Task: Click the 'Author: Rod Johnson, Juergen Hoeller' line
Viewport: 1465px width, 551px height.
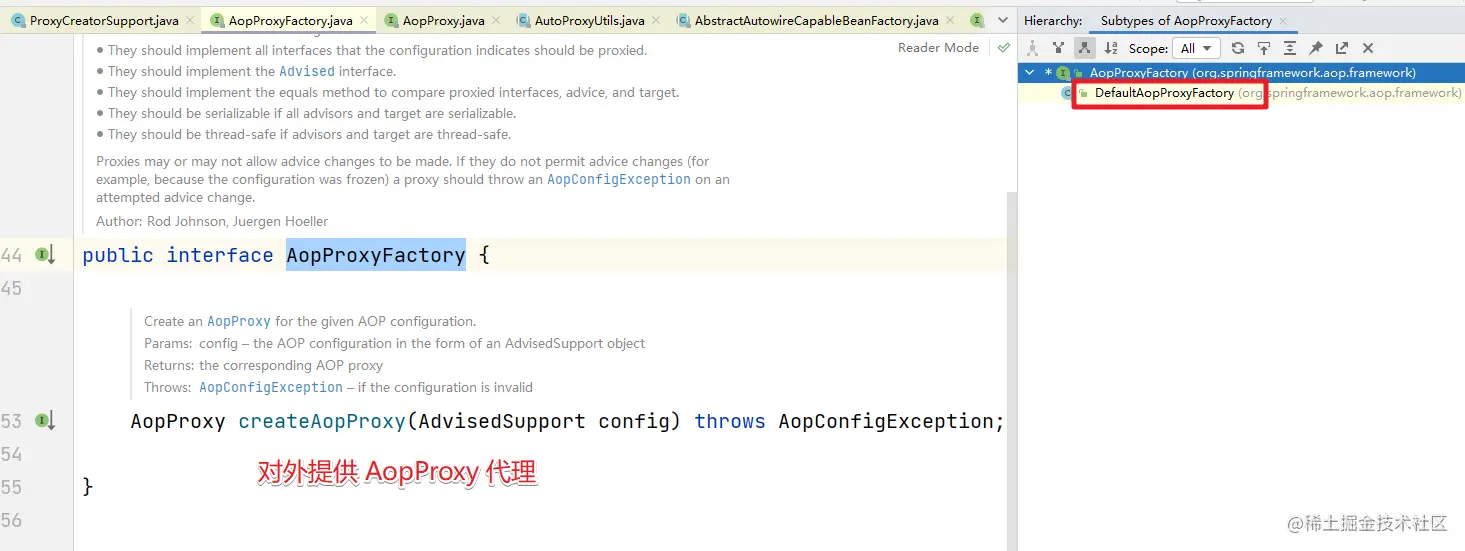Action: (x=212, y=221)
